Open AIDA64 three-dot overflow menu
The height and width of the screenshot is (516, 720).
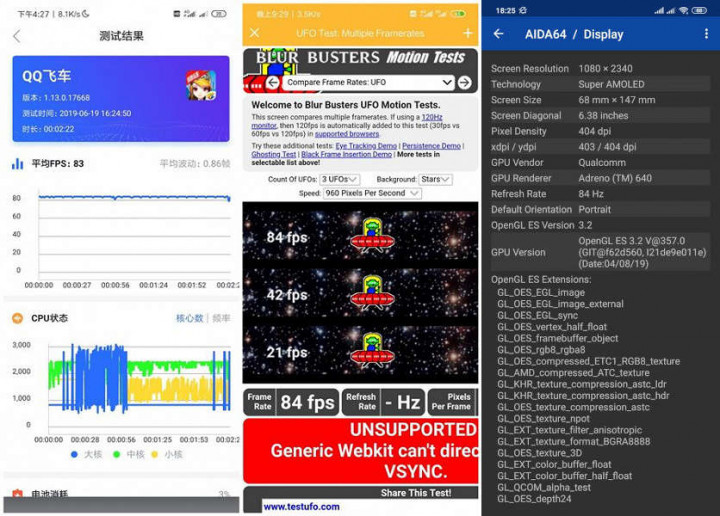(x=706, y=34)
